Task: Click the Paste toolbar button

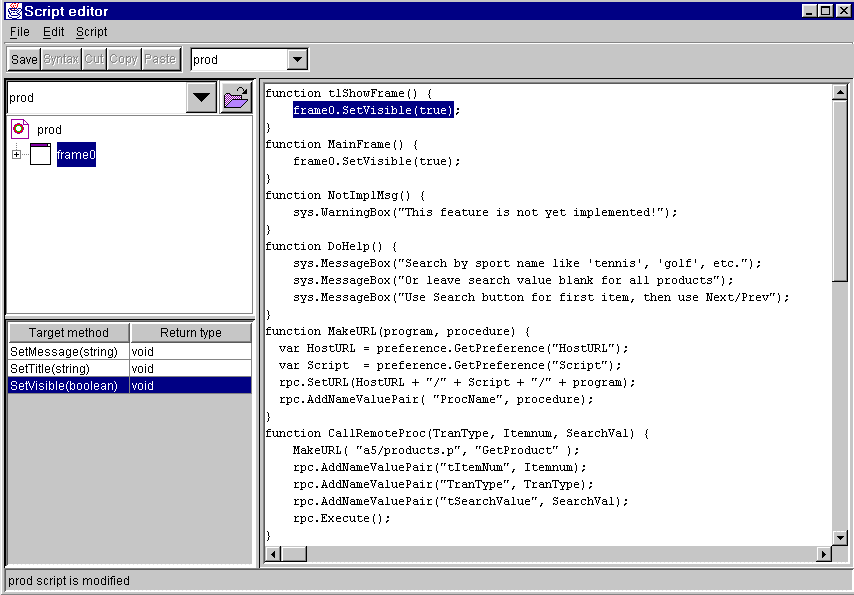Action: (x=159, y=60)
